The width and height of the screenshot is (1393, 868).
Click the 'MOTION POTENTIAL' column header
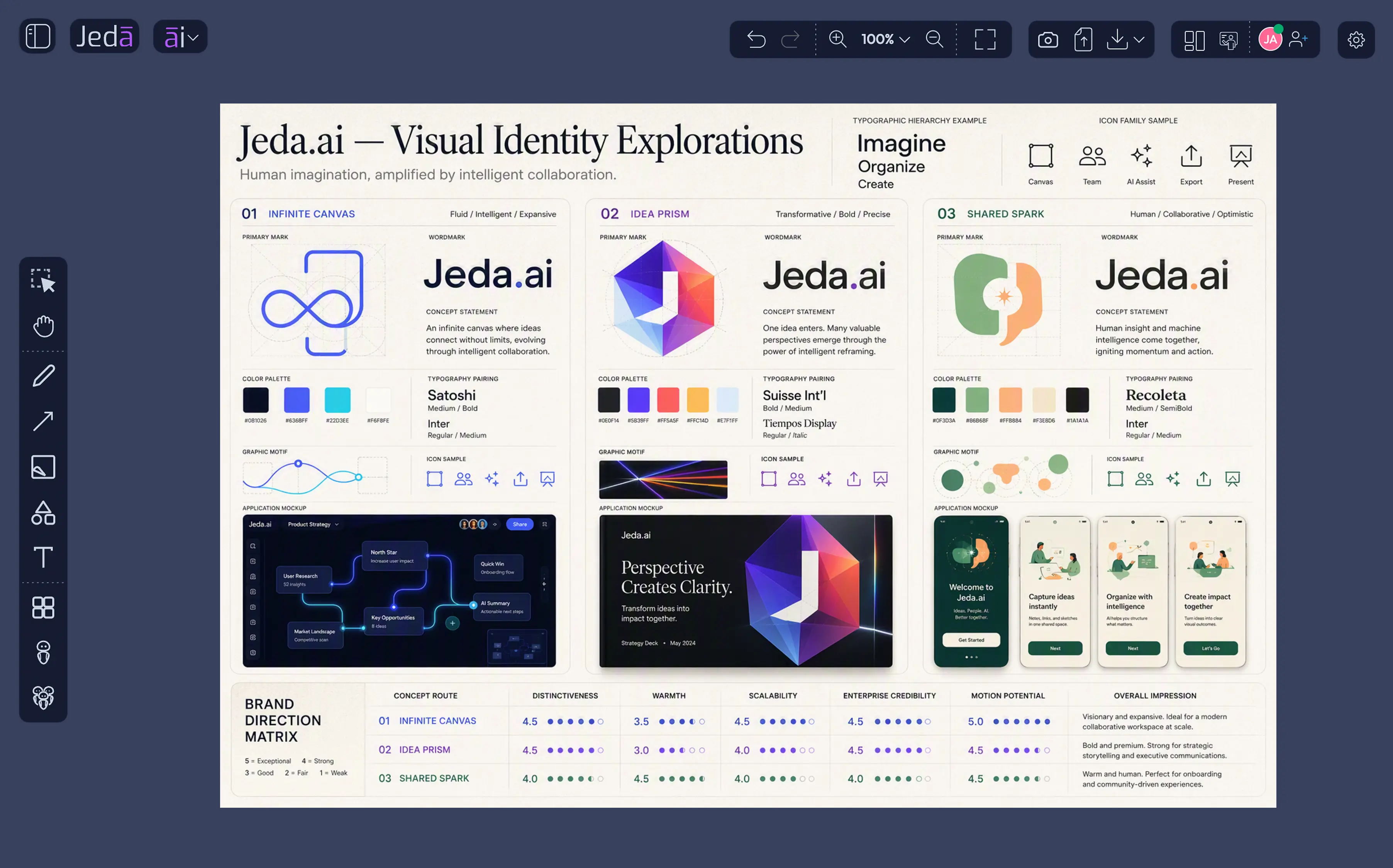click(x=1008, y=696)
